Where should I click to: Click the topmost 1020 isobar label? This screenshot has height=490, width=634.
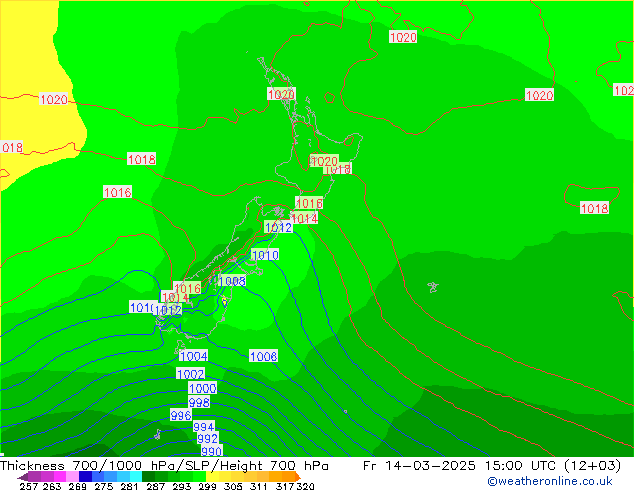[x=403, y=37]
